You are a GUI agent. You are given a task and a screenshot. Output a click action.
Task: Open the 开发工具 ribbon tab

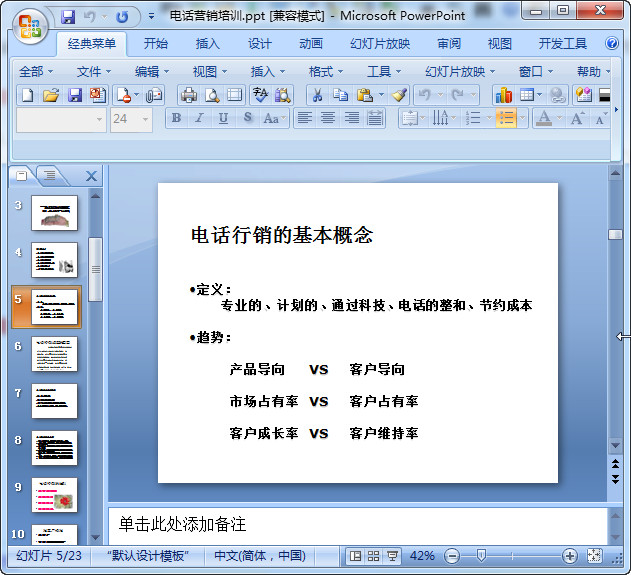coord(563,43)
